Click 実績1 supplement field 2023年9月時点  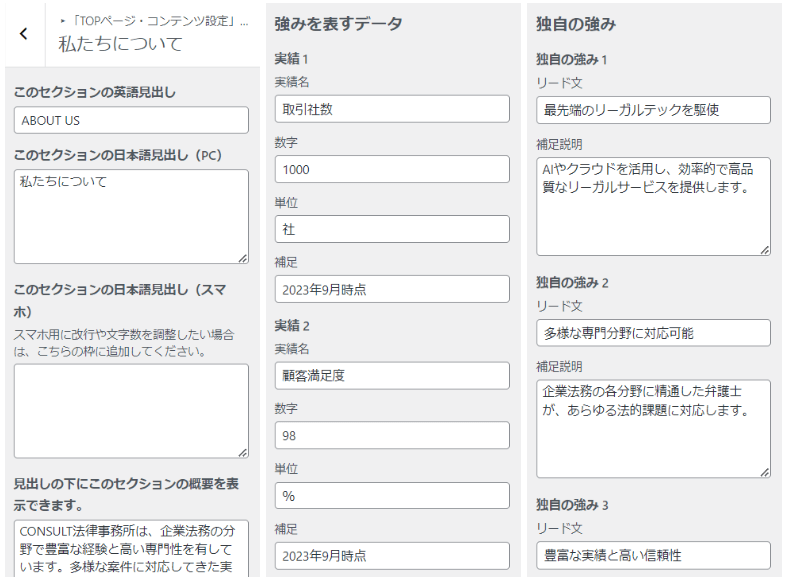click(392, 289)
